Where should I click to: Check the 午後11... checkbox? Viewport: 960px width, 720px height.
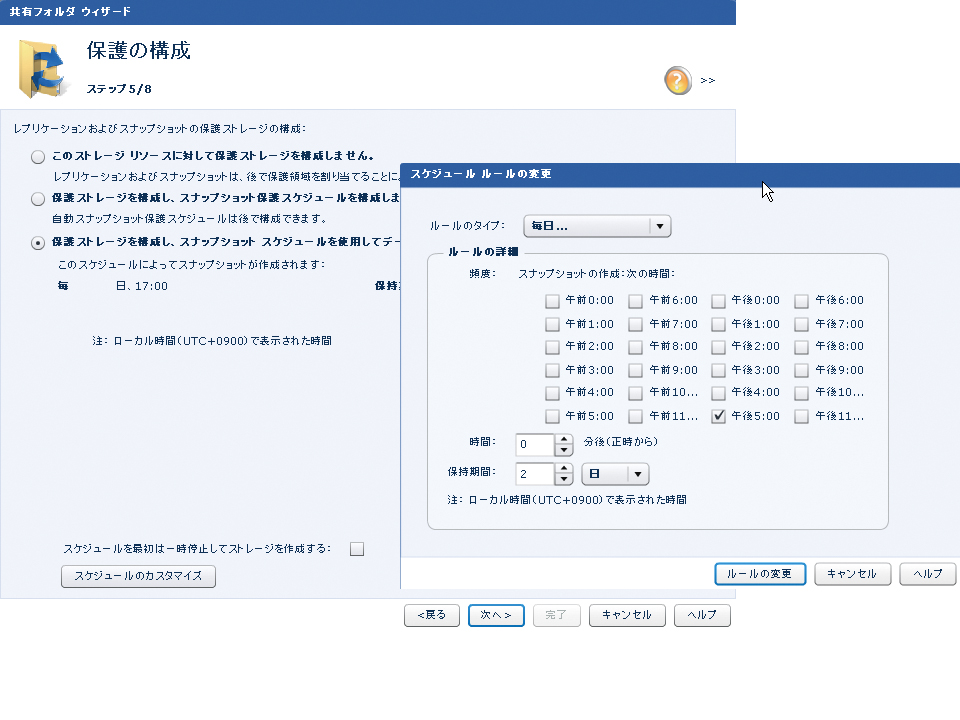[801, 416]
